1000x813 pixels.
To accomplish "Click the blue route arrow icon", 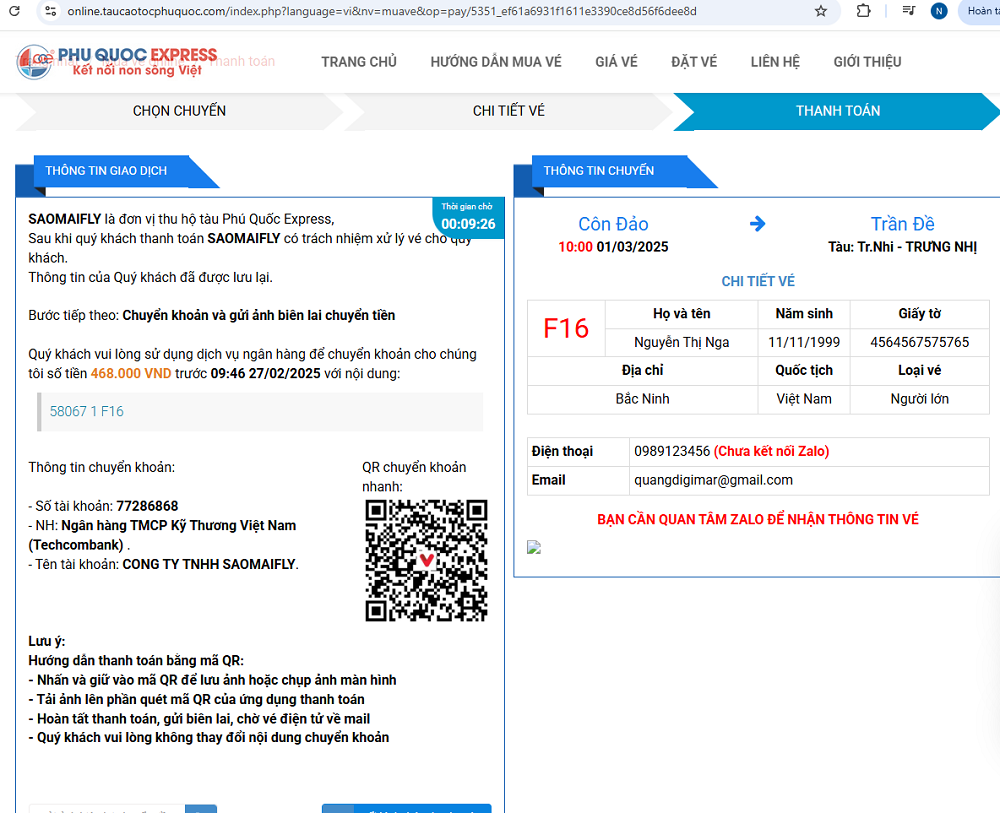I will tap(757, 224).
